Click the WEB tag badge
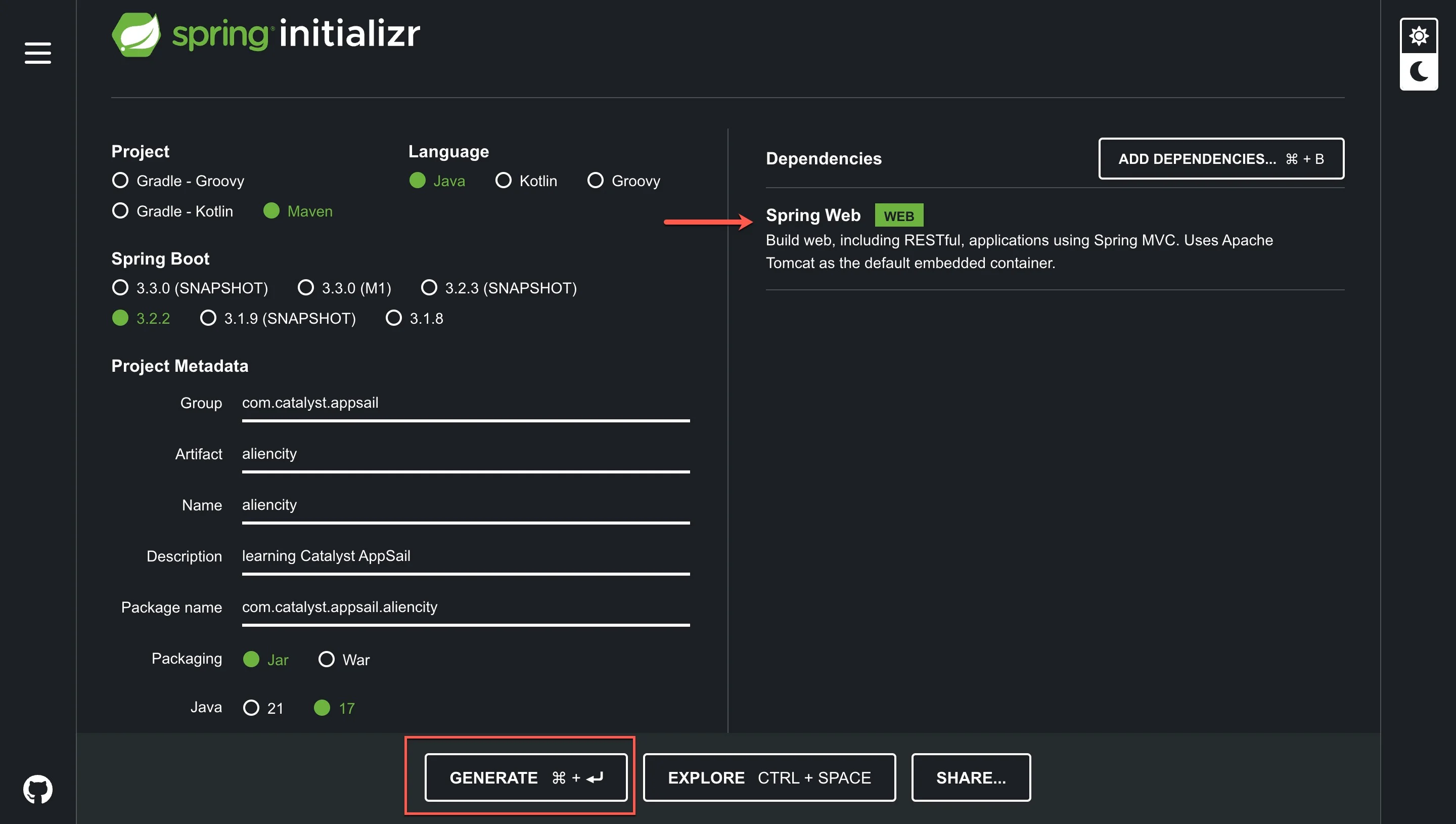This screenshot has width=1456, height=824. 898,215
